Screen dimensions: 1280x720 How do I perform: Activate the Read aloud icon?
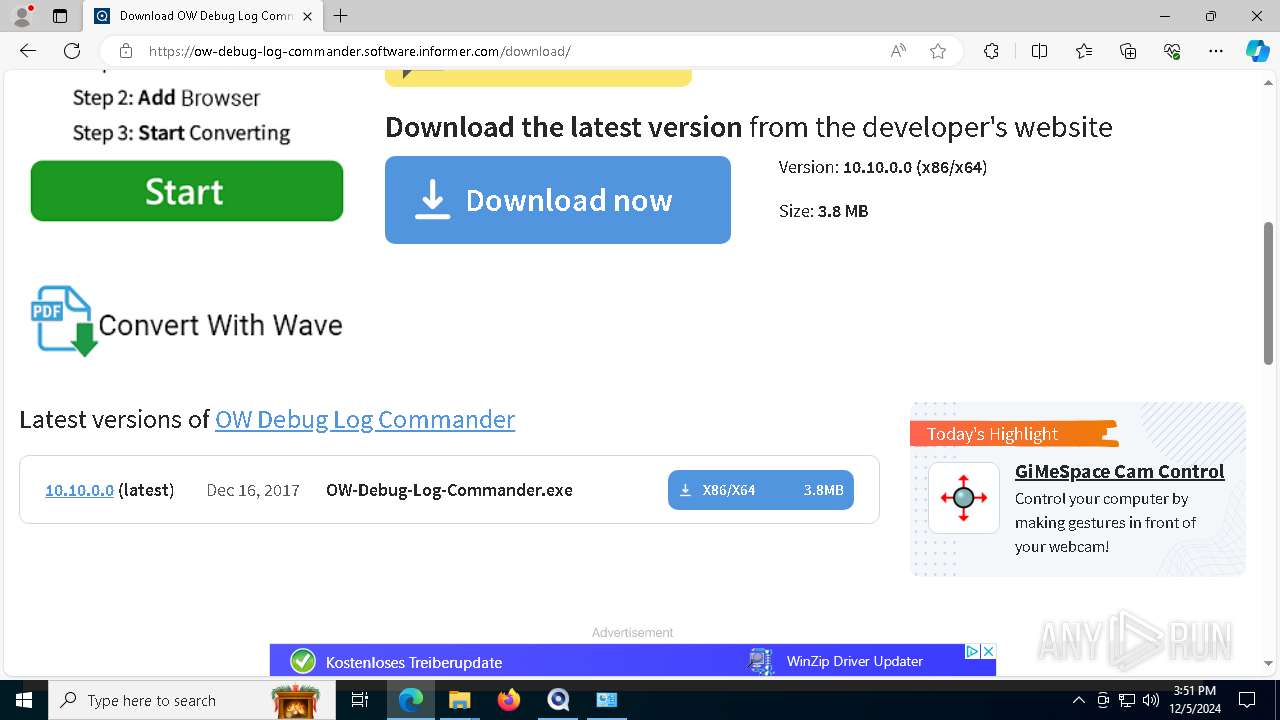898,51
